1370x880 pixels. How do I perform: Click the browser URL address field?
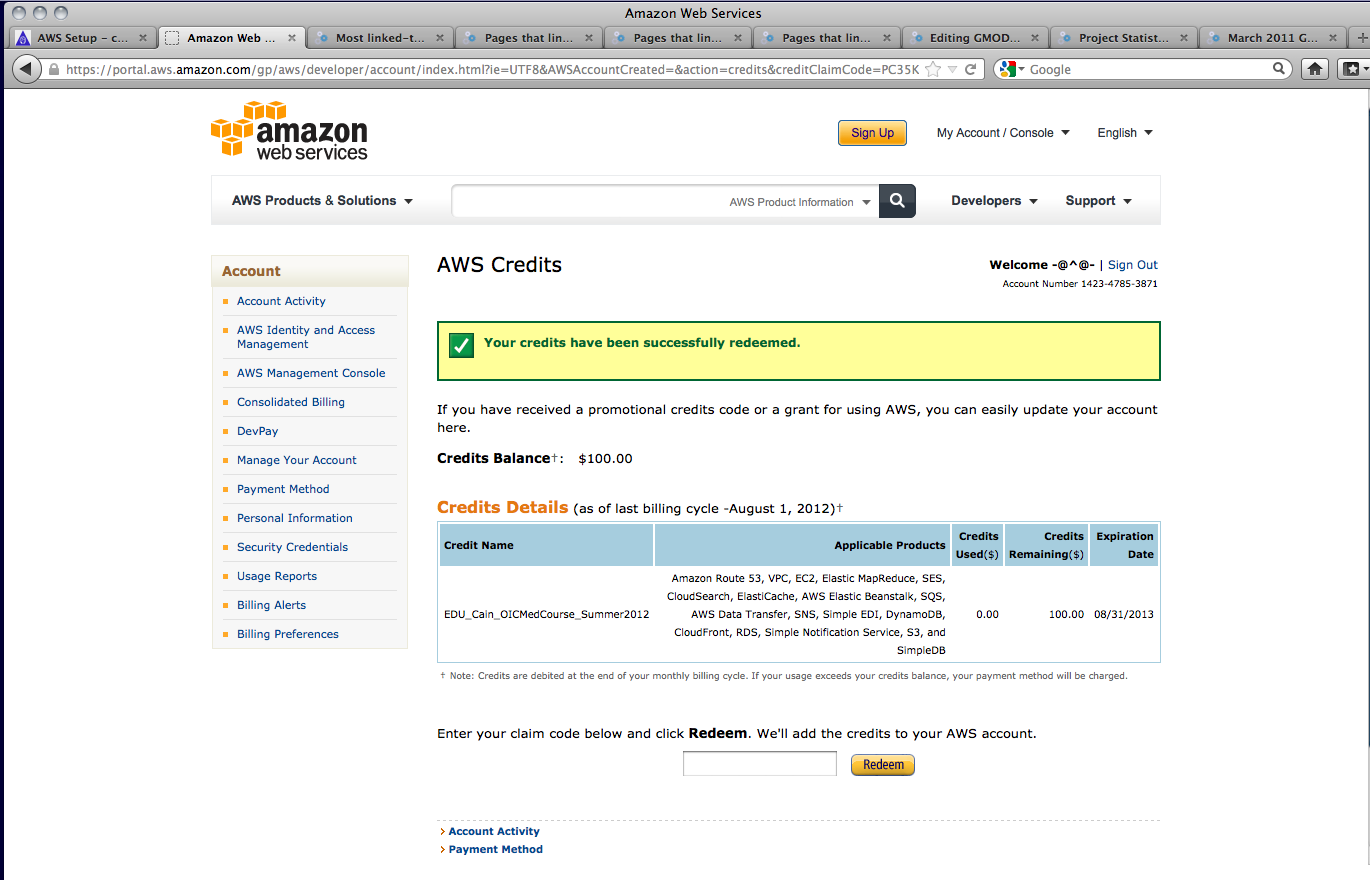[492, 69]
